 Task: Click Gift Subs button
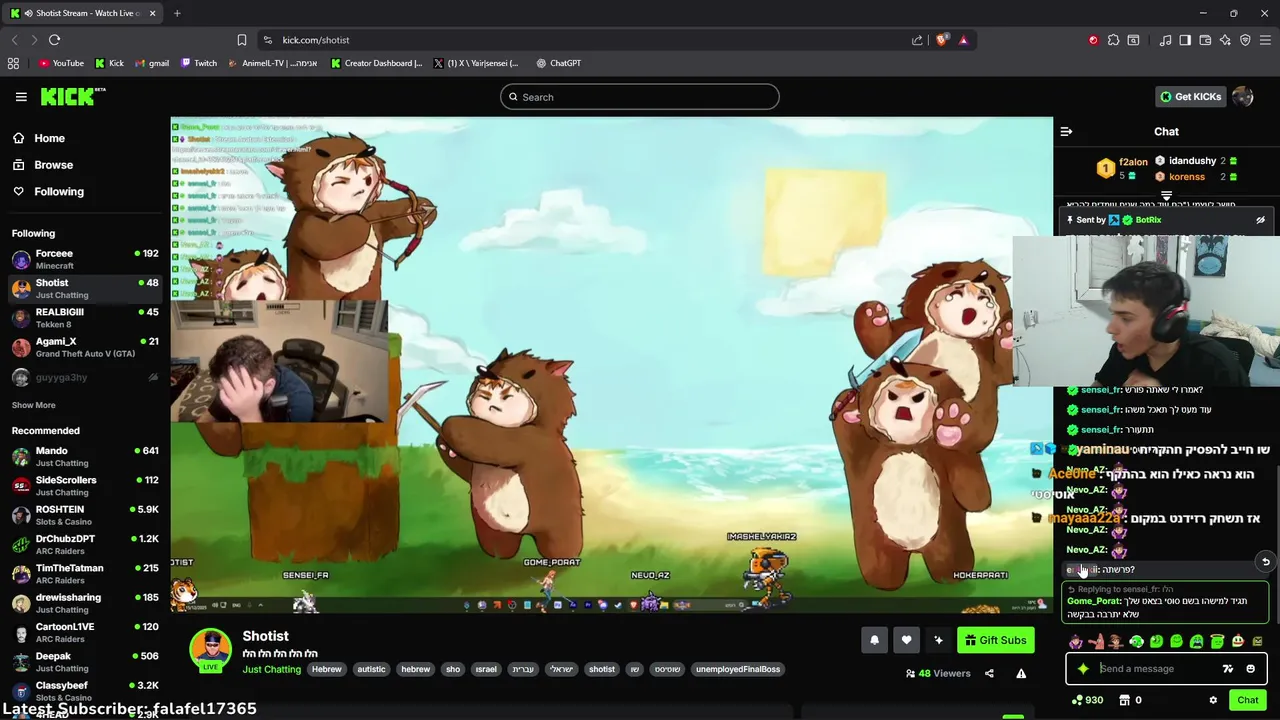995,640
